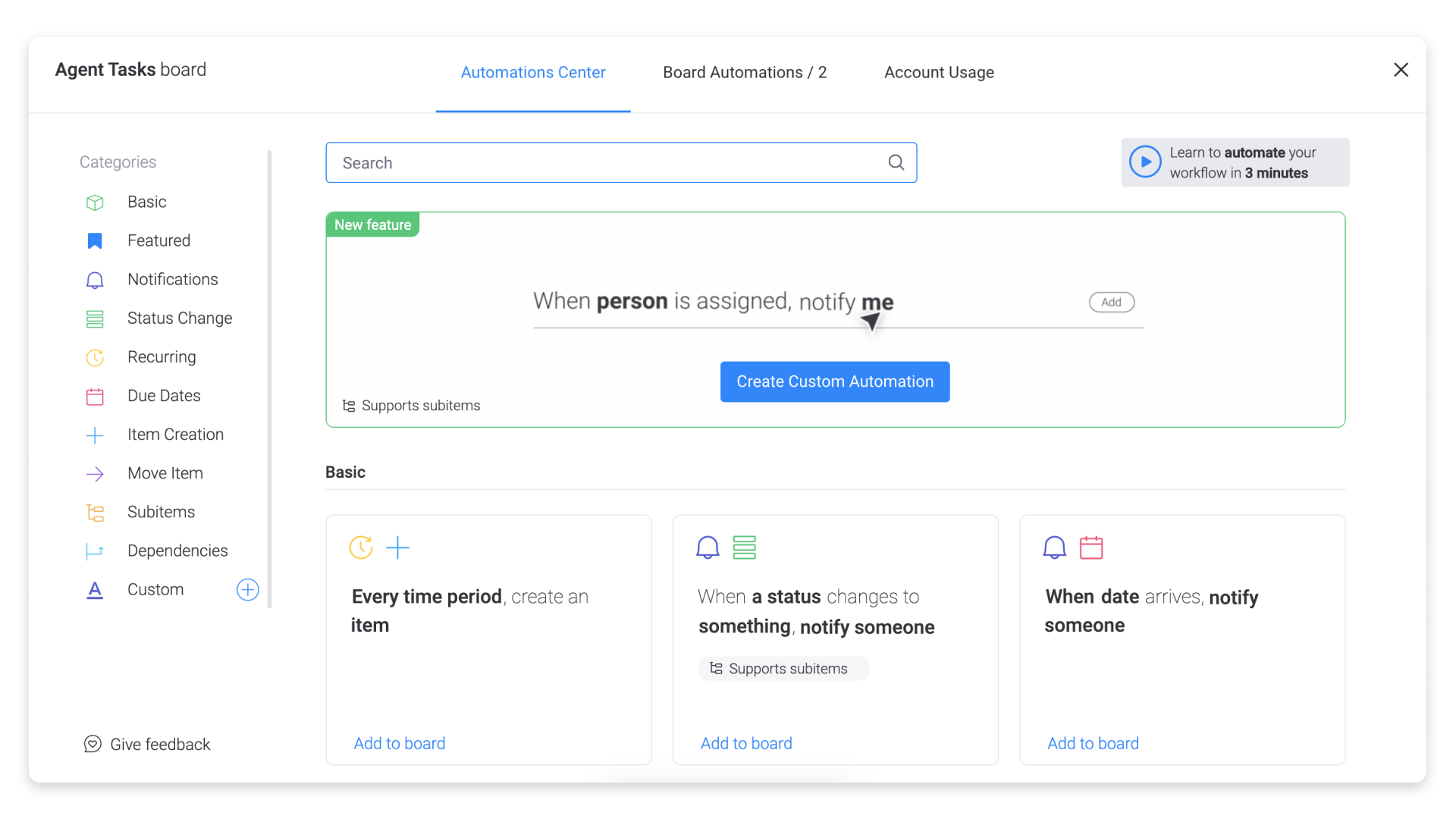
Task: Select the Due Dates calendar icon
Action: pos(95,396)
